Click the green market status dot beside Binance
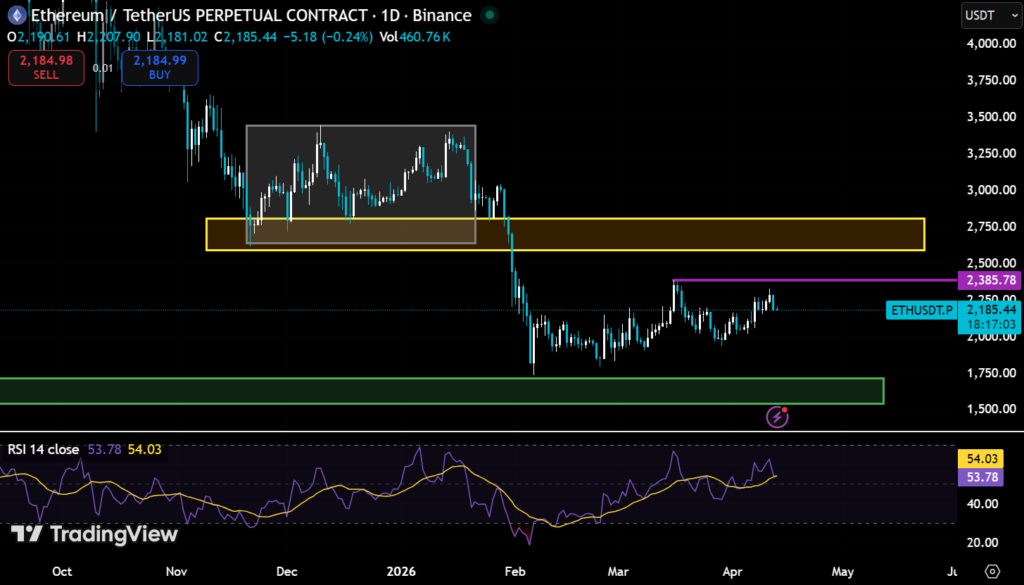This screenshot has width=1024, height=585. (x=488, y=15)
